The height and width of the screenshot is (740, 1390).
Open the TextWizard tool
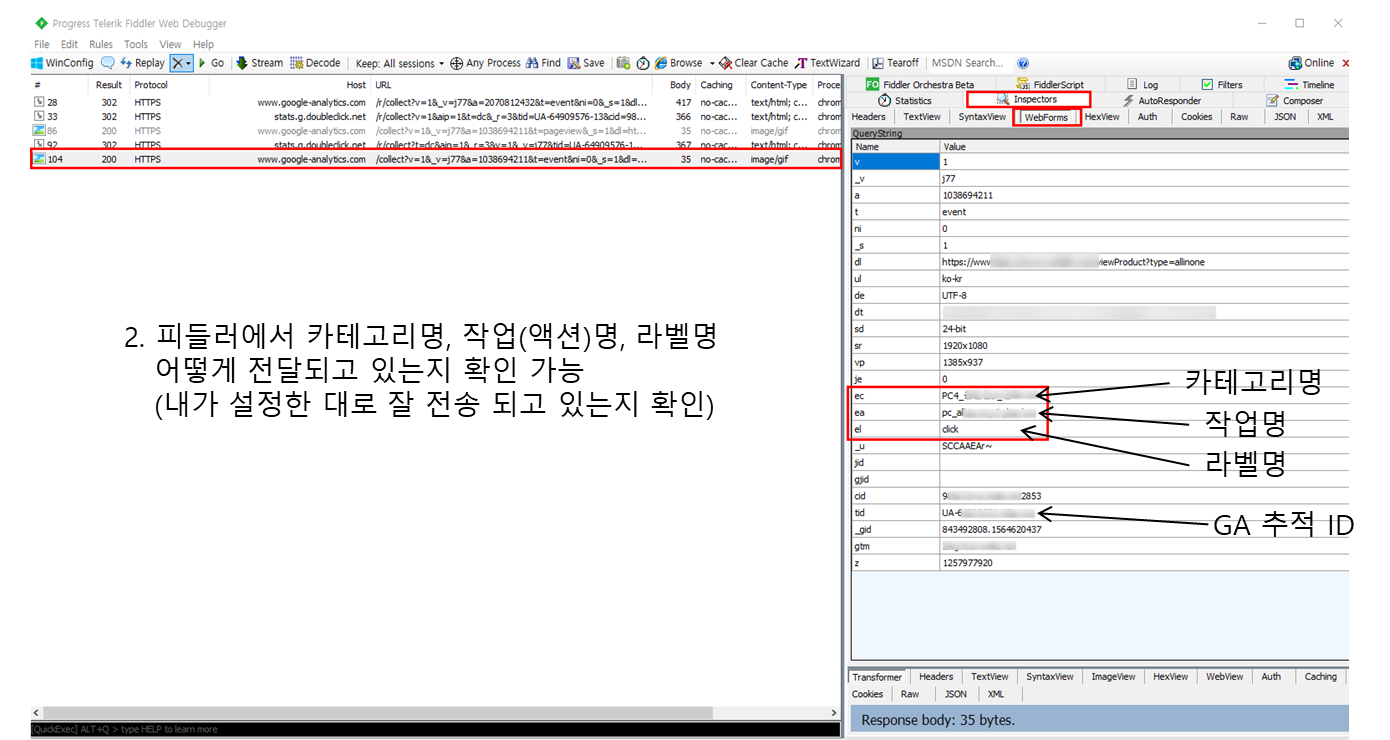[827, 63]
